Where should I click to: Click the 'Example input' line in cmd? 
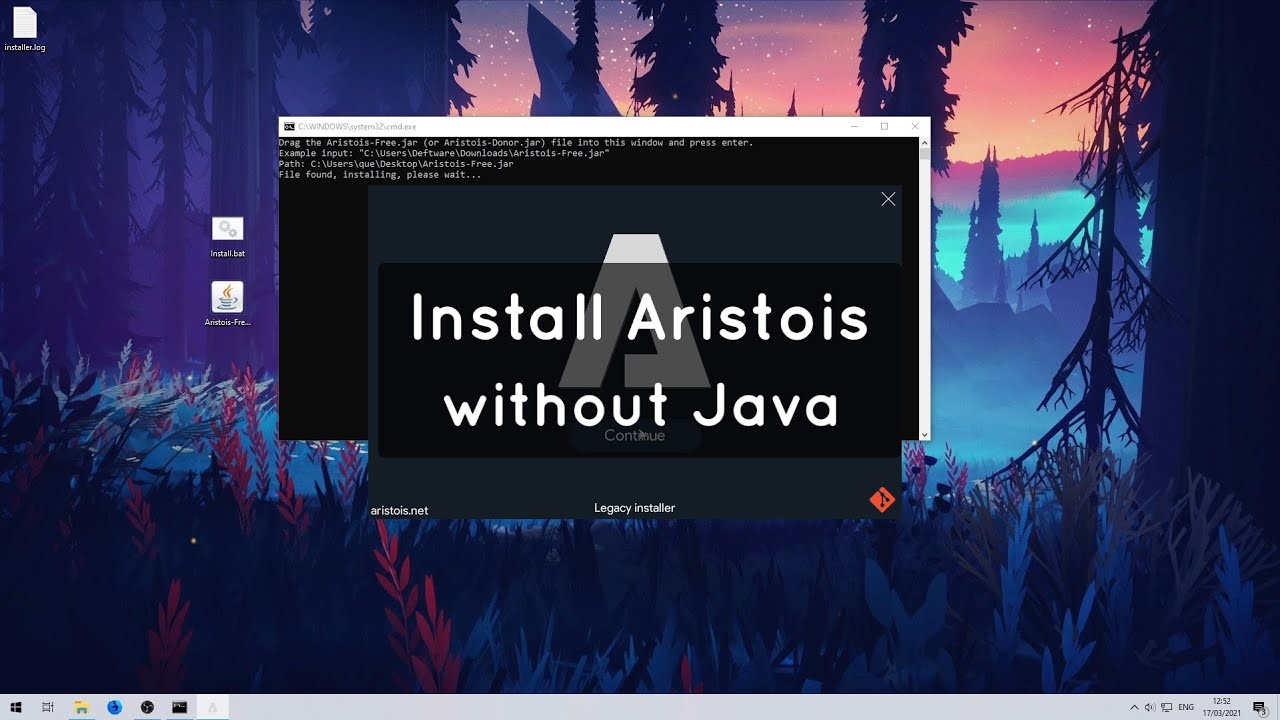click(444, 153)
